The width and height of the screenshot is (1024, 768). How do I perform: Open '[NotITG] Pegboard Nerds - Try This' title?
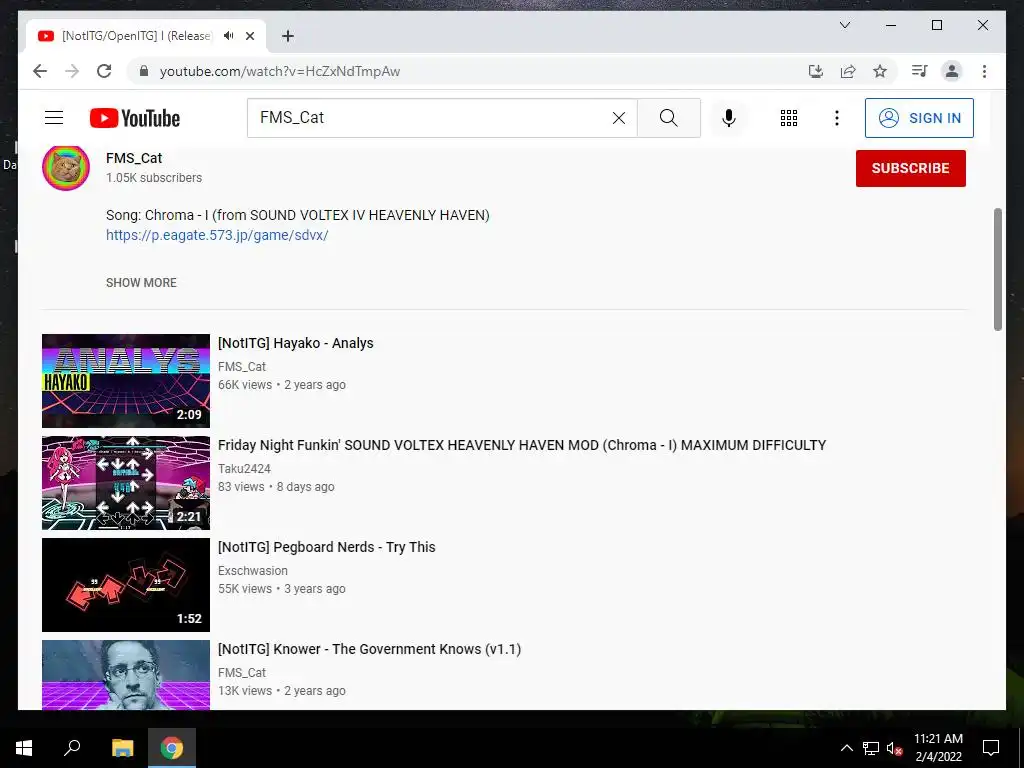[327, 547]
